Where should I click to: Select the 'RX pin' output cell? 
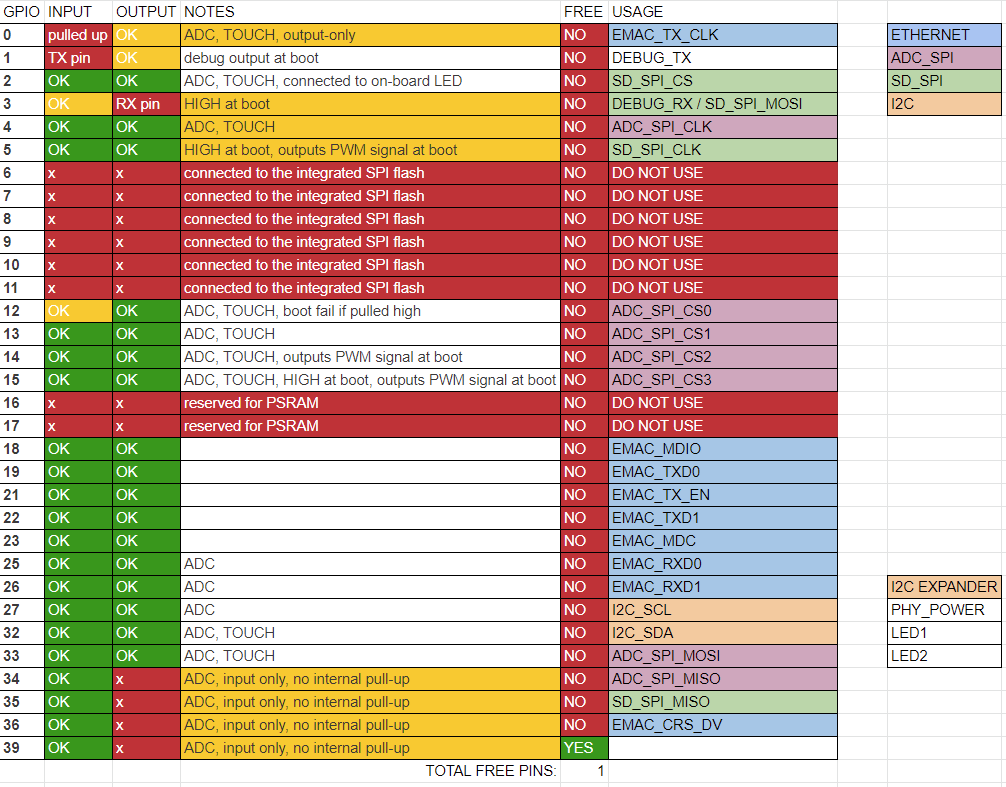(x=146, y=104)
